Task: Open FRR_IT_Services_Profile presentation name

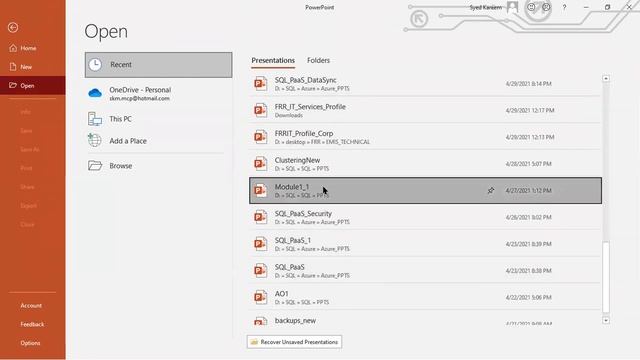Action: tap(310, 107)
